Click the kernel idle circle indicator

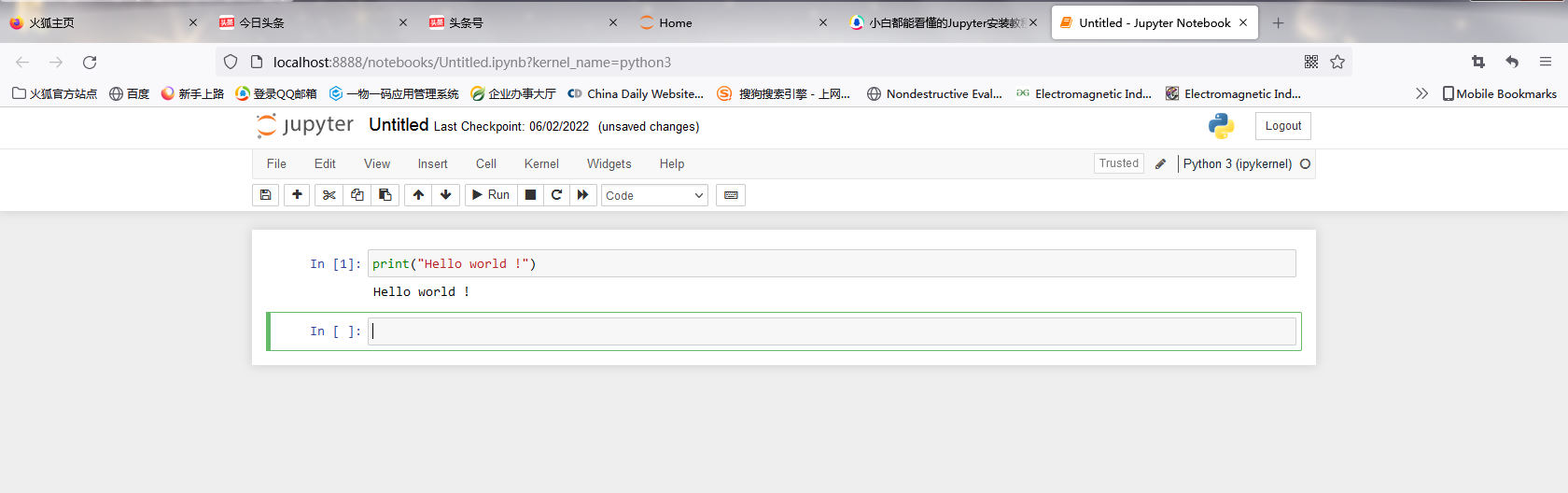tap(1306, 164)
